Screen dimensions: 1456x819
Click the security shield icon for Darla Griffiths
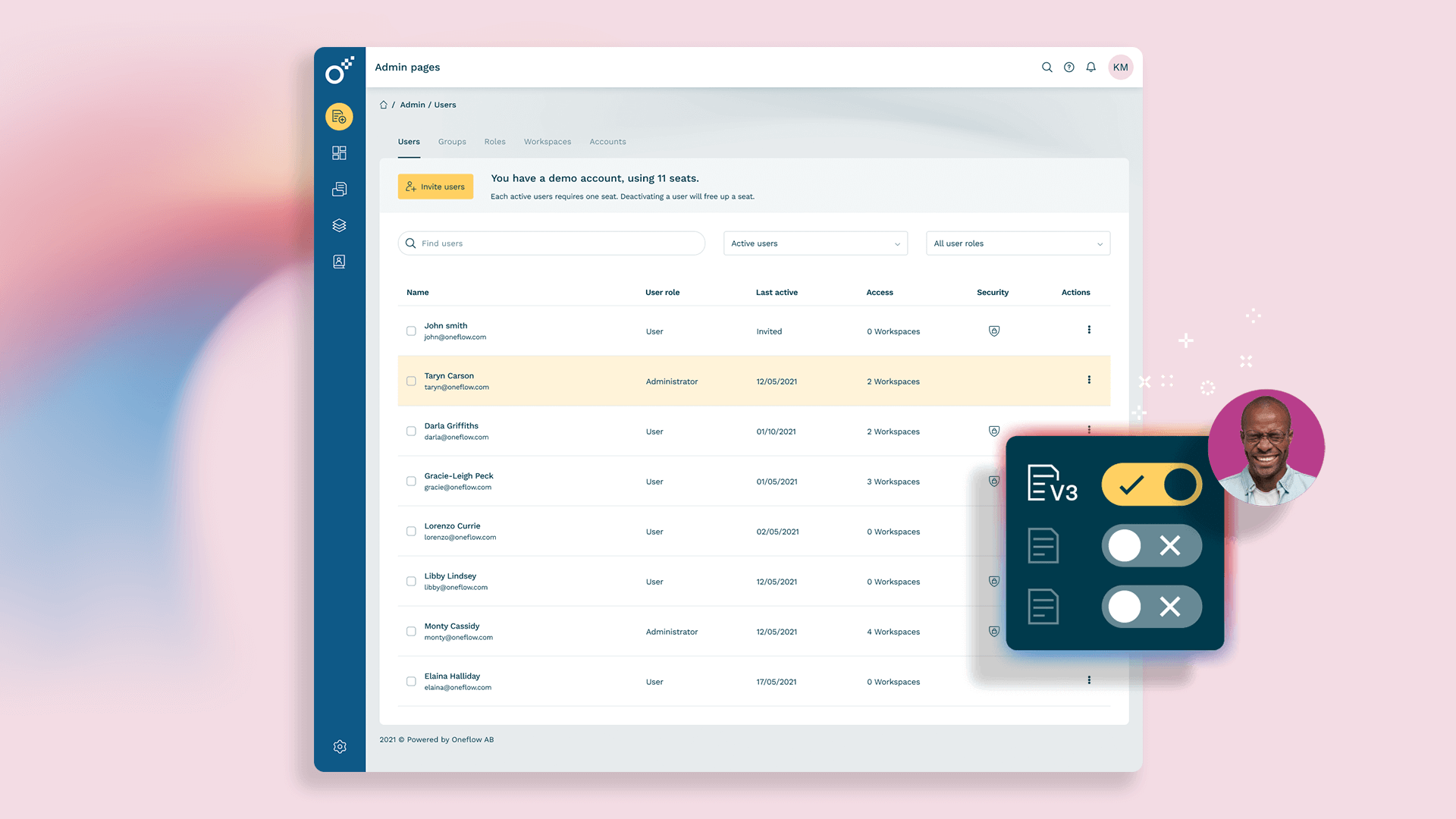pyautogui.click(x=994, y=431)
